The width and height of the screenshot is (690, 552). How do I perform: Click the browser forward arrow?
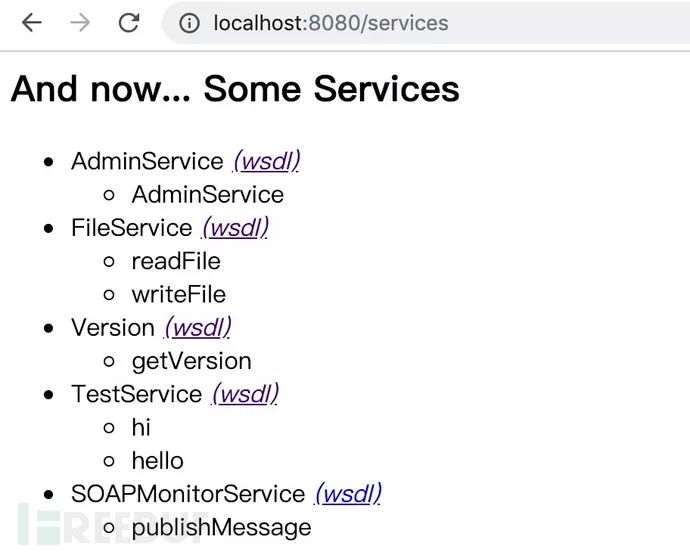(80, 23)
